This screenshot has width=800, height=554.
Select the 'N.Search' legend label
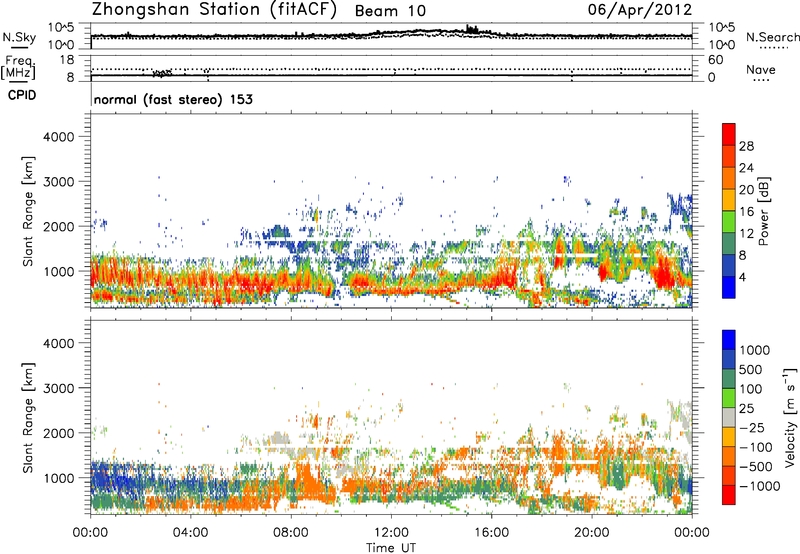(x=772, y=37)
